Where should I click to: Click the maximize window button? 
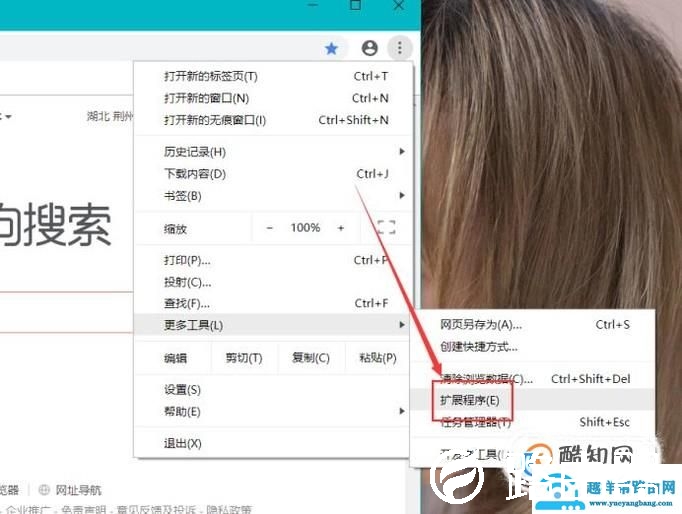coord(356,5)
